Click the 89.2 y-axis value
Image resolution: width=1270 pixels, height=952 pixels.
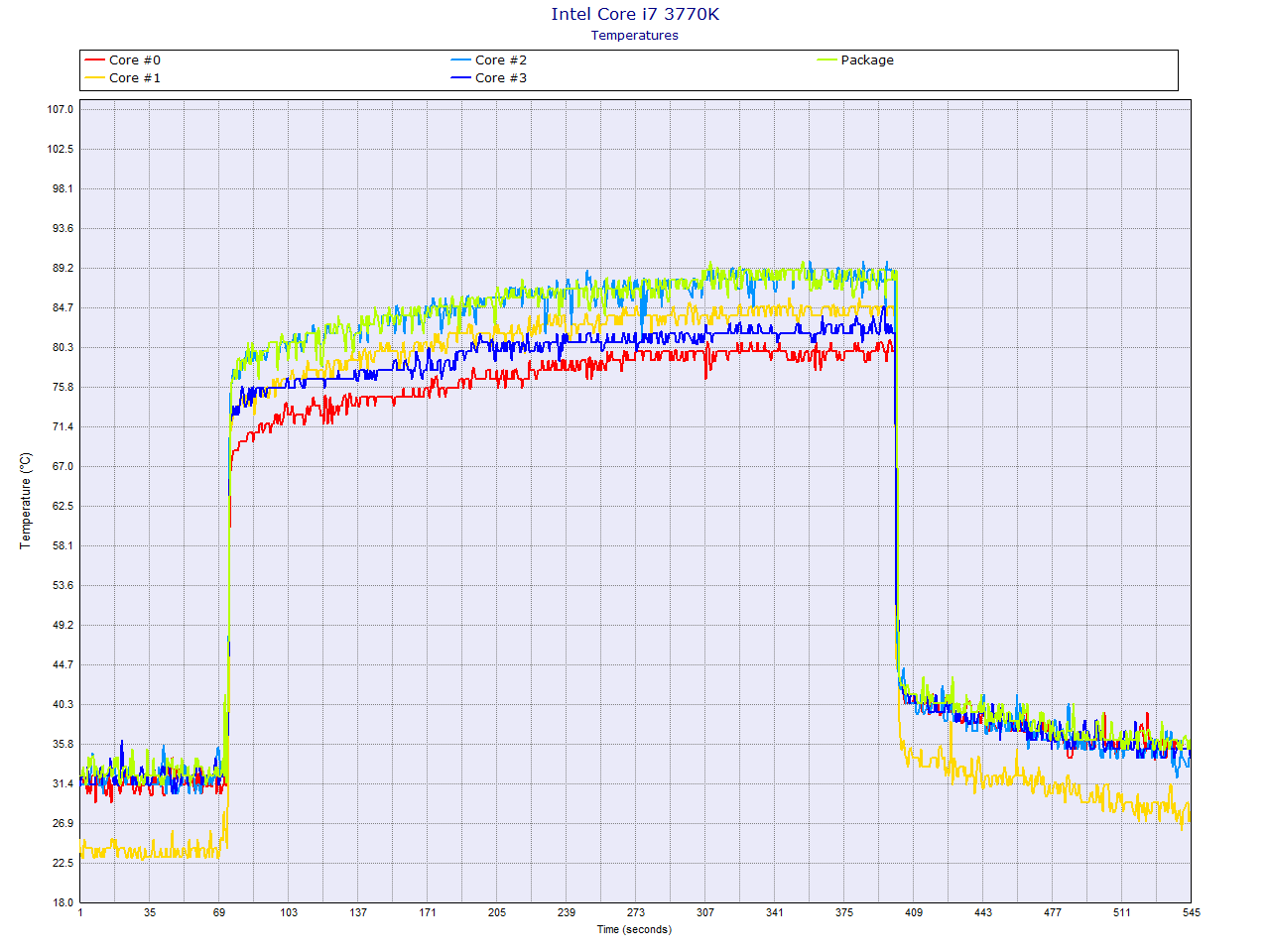click(x=63, y=268)
